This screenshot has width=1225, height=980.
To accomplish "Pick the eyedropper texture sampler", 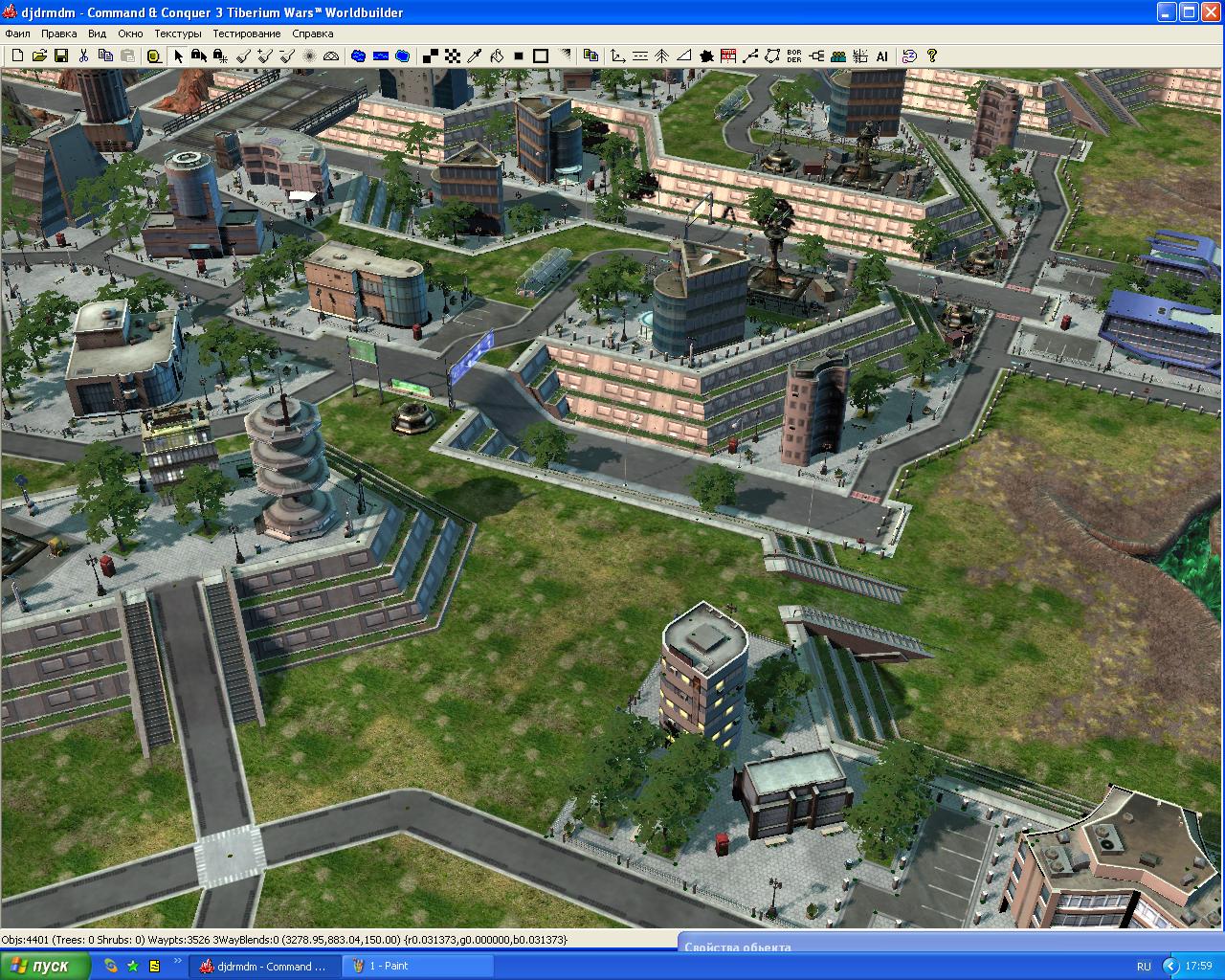I will point(475,56).
